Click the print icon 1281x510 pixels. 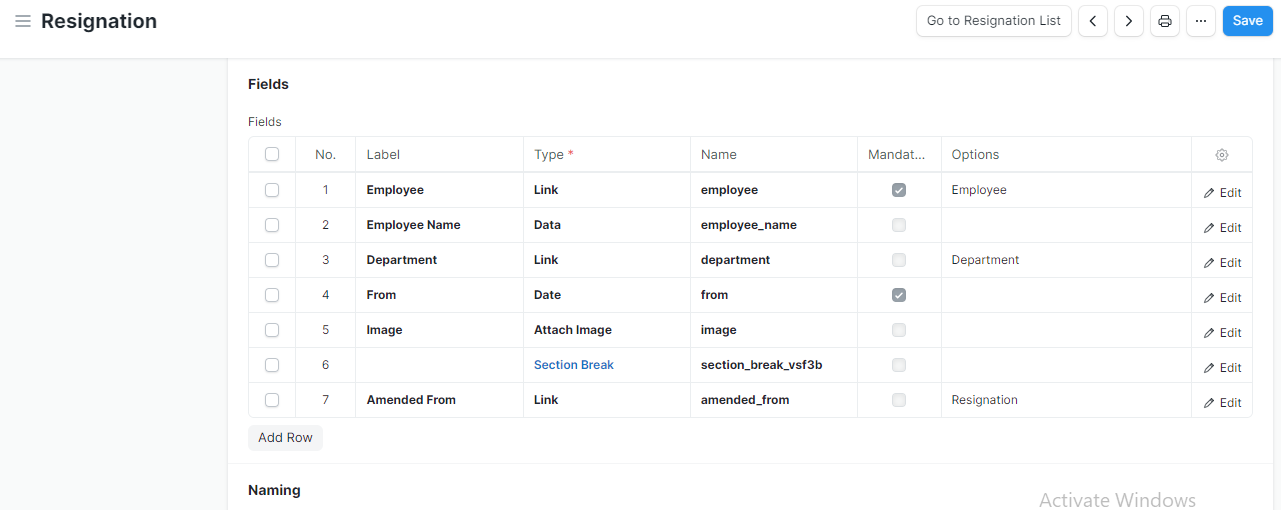(x=1164, y=21)
